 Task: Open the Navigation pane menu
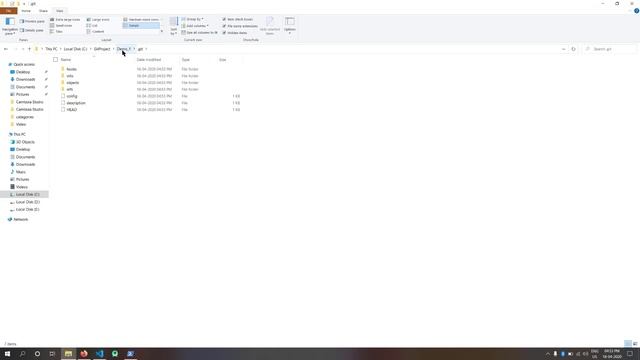tap(9, 26)
